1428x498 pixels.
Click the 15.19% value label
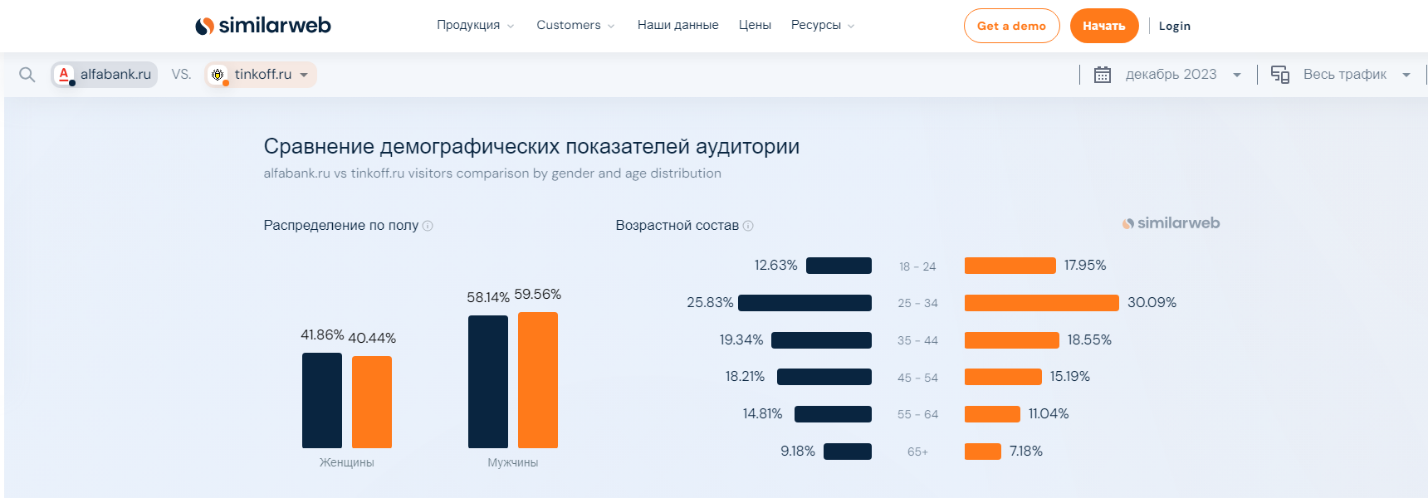coord(1071,377)
